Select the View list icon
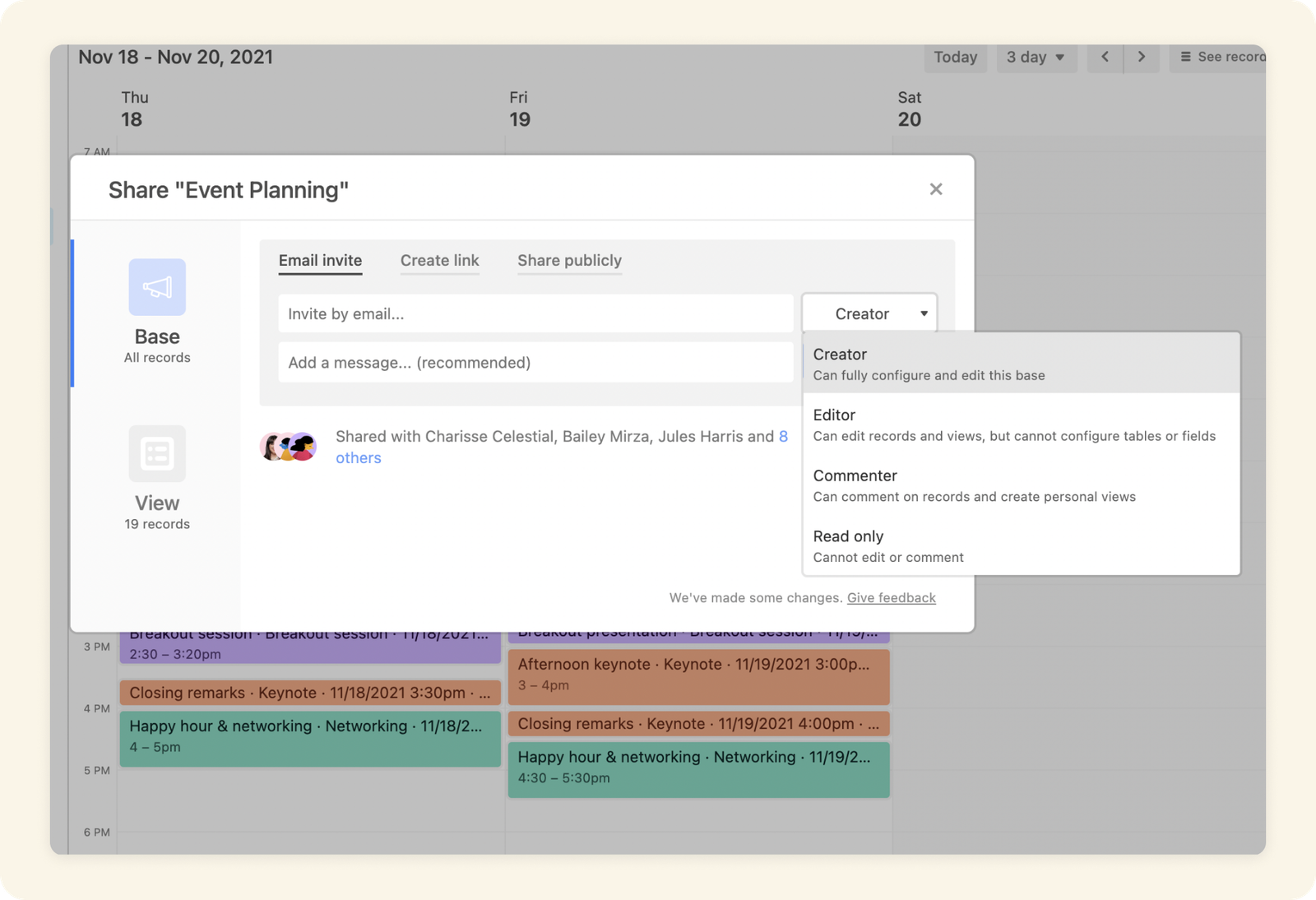The width and height of the screenshot is (1316, 900). coord(157,453)
